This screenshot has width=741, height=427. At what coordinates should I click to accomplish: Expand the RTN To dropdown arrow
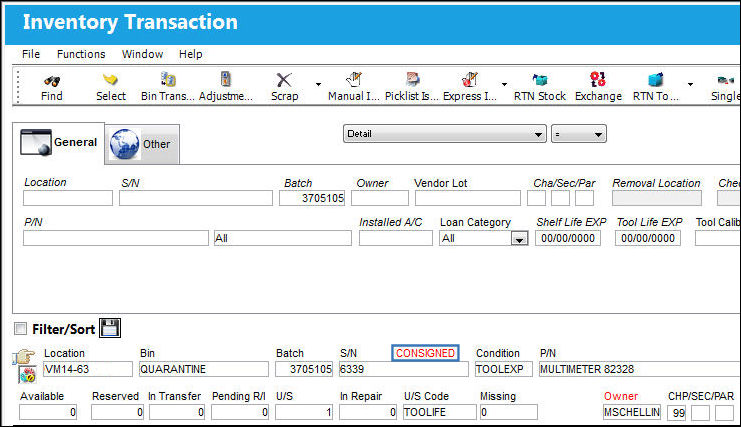(690, 85)
